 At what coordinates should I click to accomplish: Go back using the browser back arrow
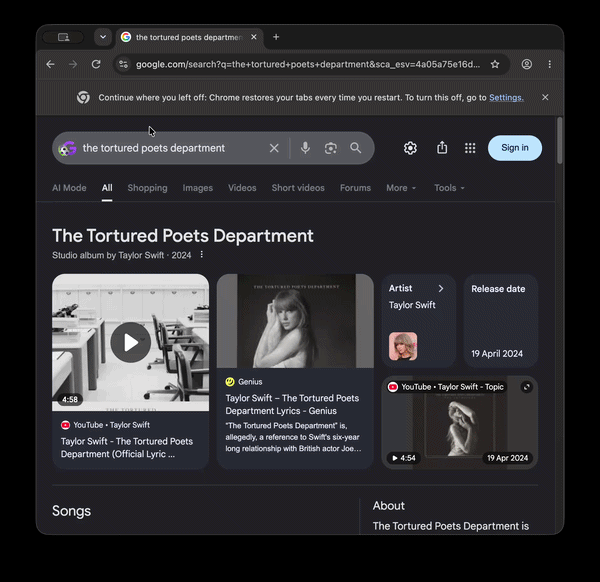(x=51, y=64)
